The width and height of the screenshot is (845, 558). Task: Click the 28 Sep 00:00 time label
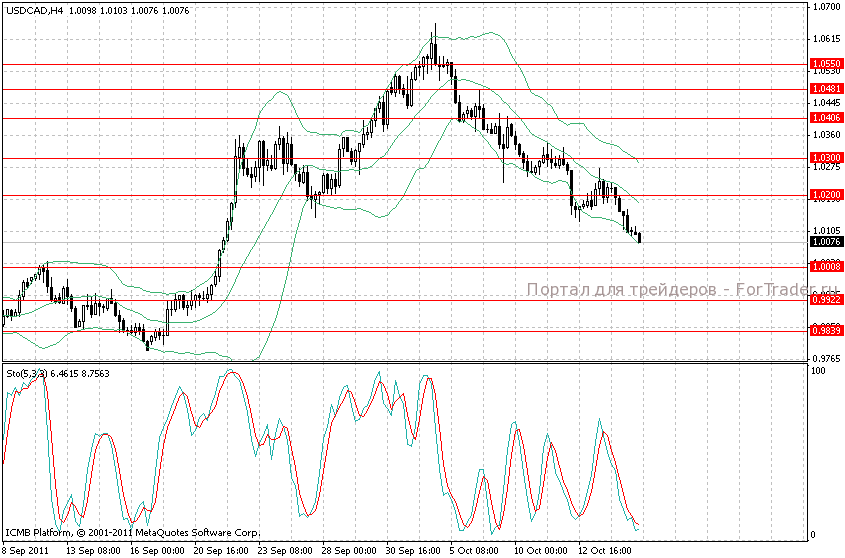(x=349, y=551)
